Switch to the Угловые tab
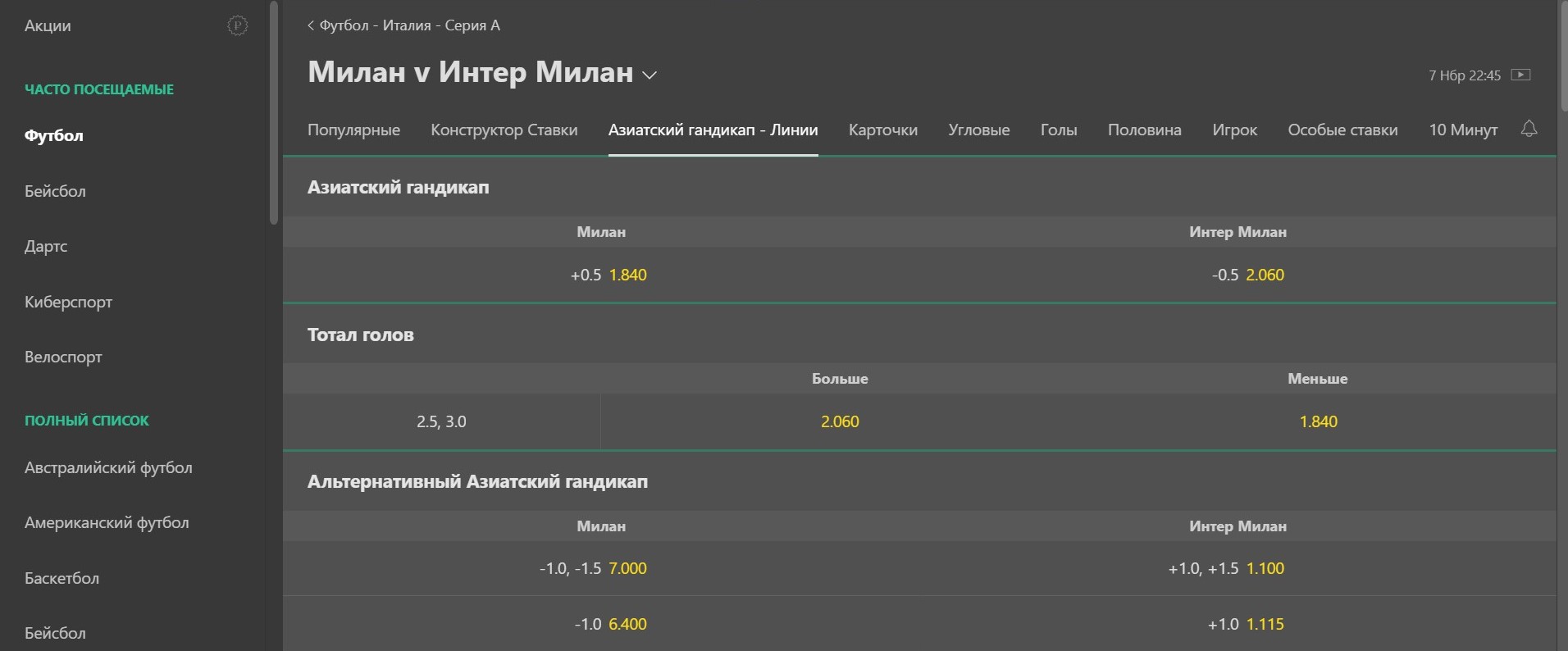The height and width of the screenshot is (651, 1568). click(x=979, y=130)
